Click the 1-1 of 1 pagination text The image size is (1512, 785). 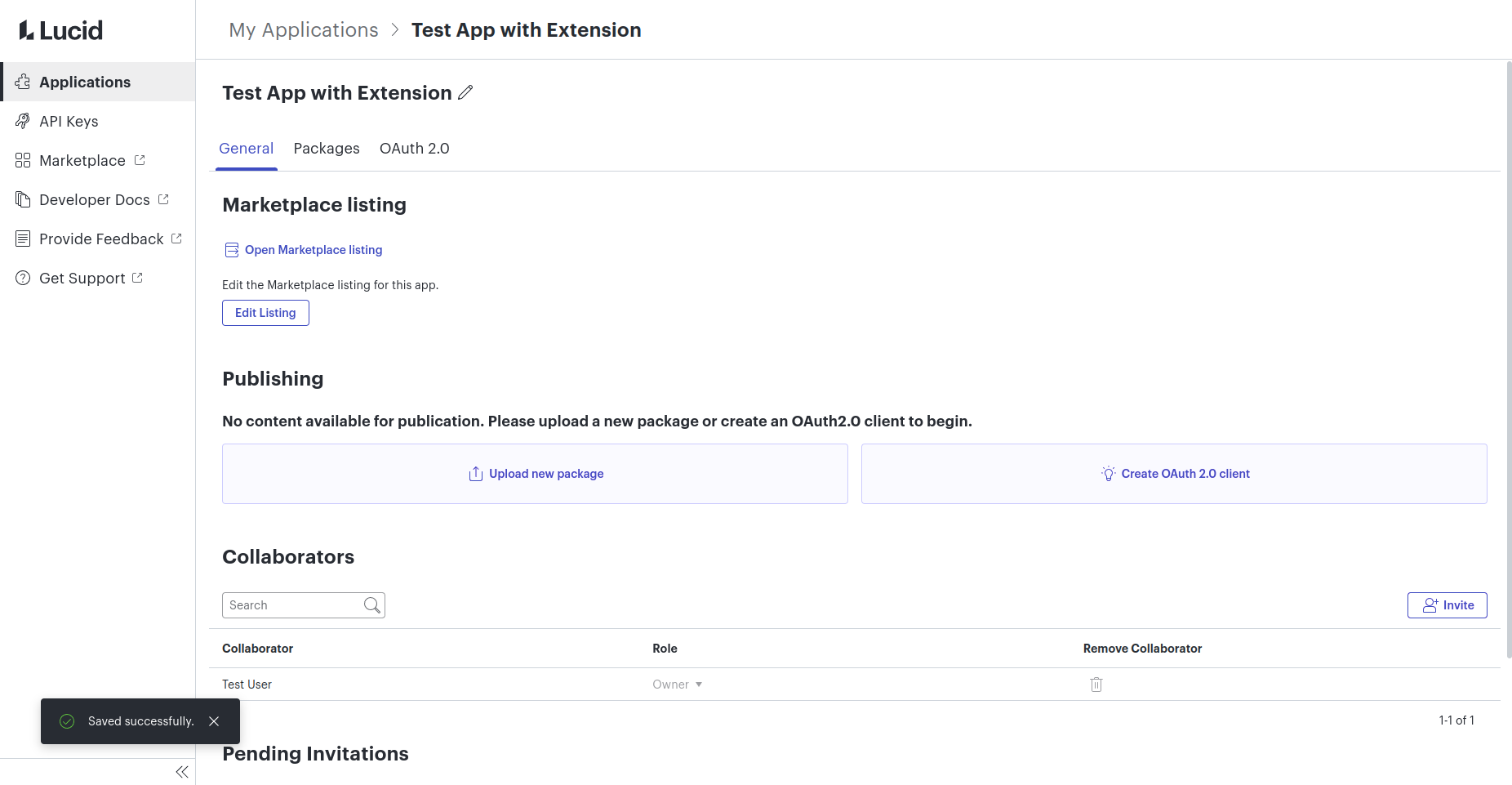1456,720
